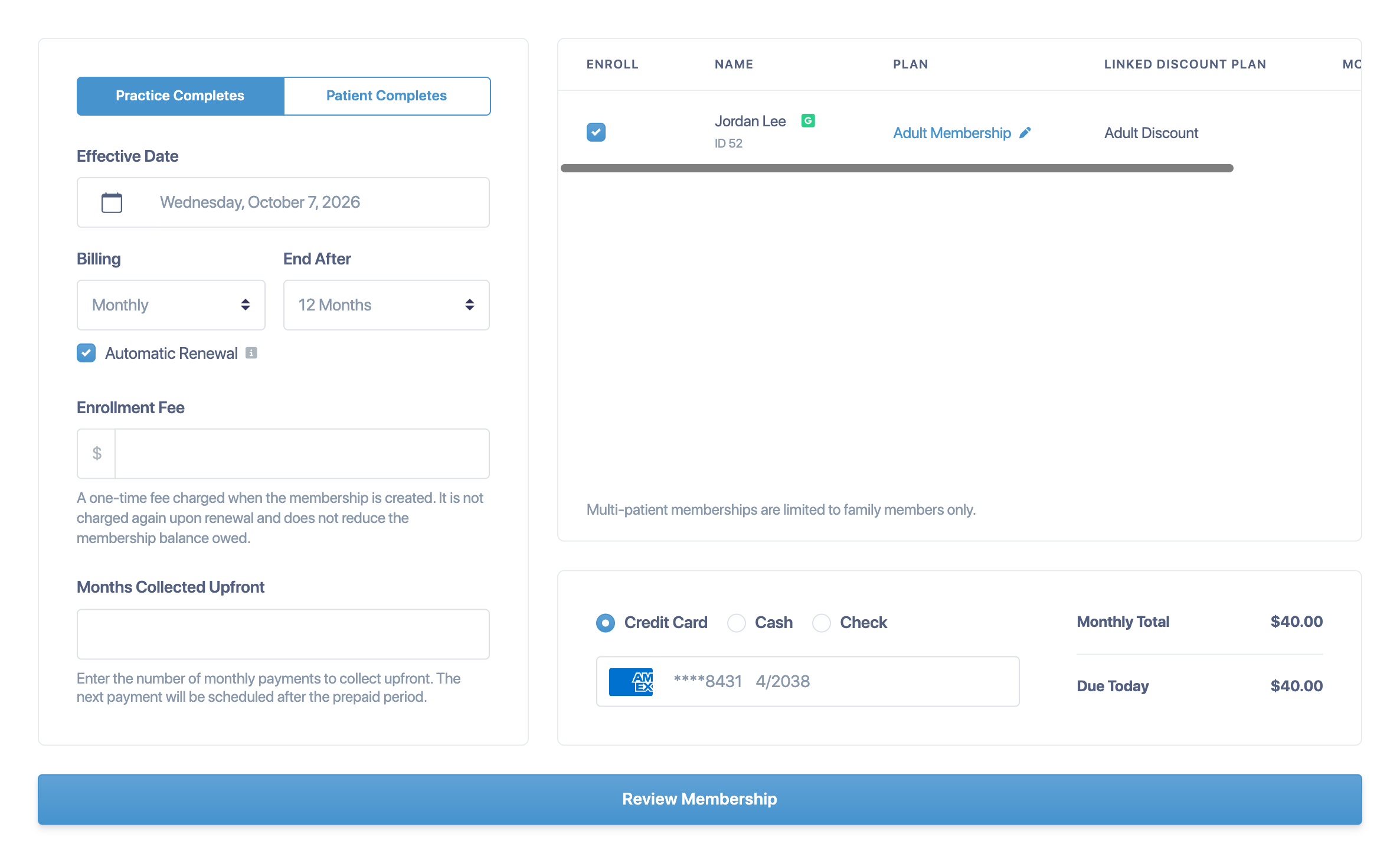Click the info icon beside Automatic Renewal
This screenshot has height=863, width=1400.
[251, 353]
